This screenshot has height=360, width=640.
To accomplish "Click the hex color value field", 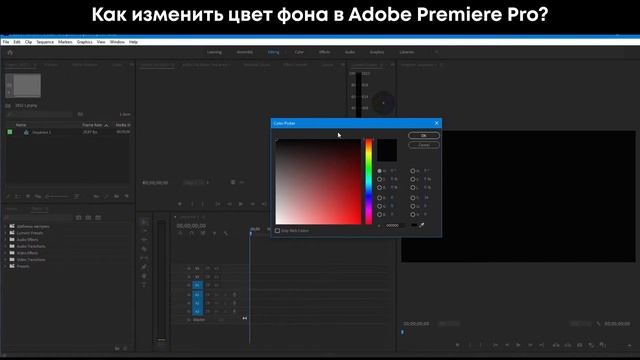I will (x=395, y=225).
